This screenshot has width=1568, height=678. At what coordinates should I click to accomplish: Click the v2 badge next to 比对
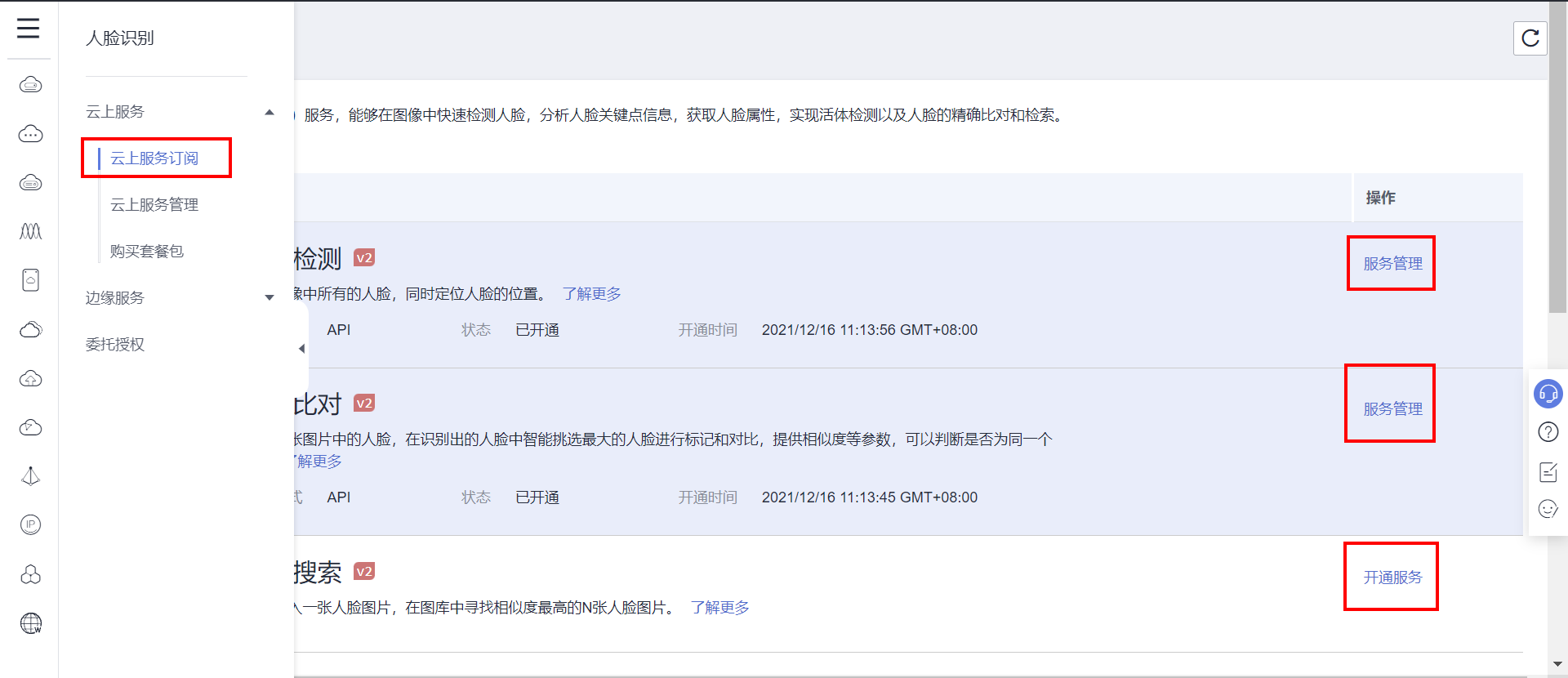[x=364, y=404]
